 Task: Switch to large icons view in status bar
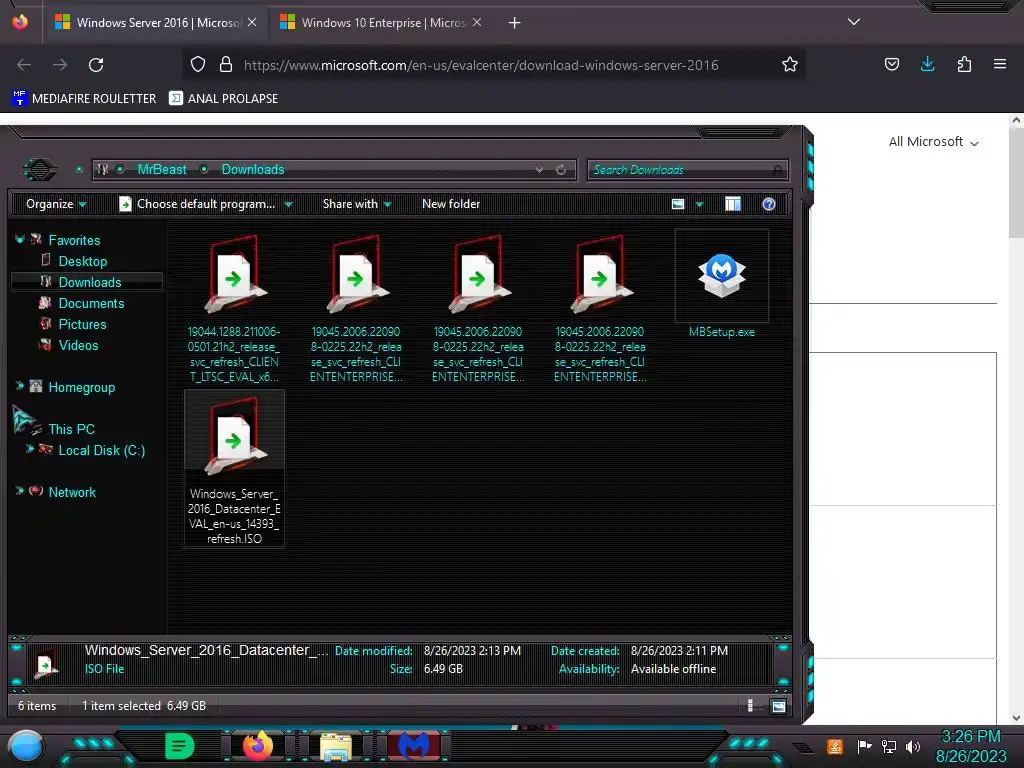click(x=778, y=705)
